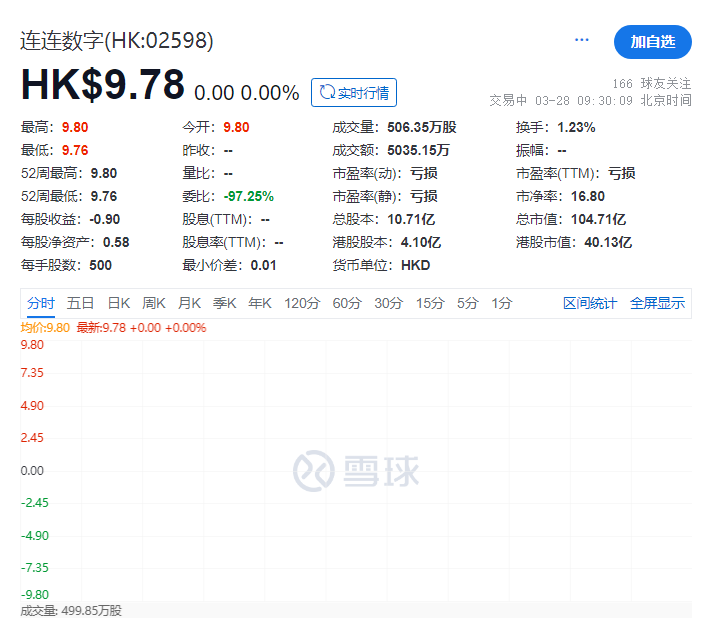This screenshot has height=618, width=717.
Task: Click the 货币单位 value HKD
Action: pos(416,265)
